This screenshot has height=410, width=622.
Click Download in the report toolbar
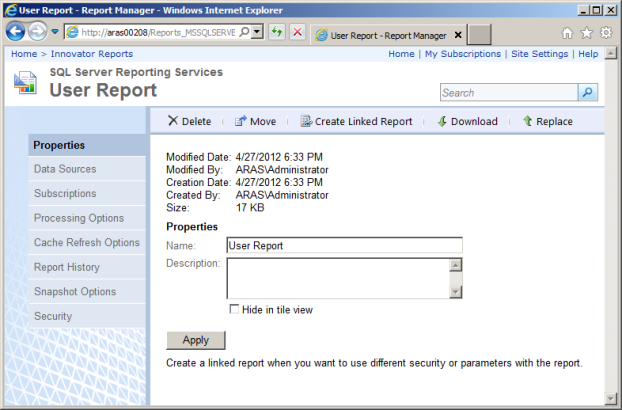click(467, 121)
